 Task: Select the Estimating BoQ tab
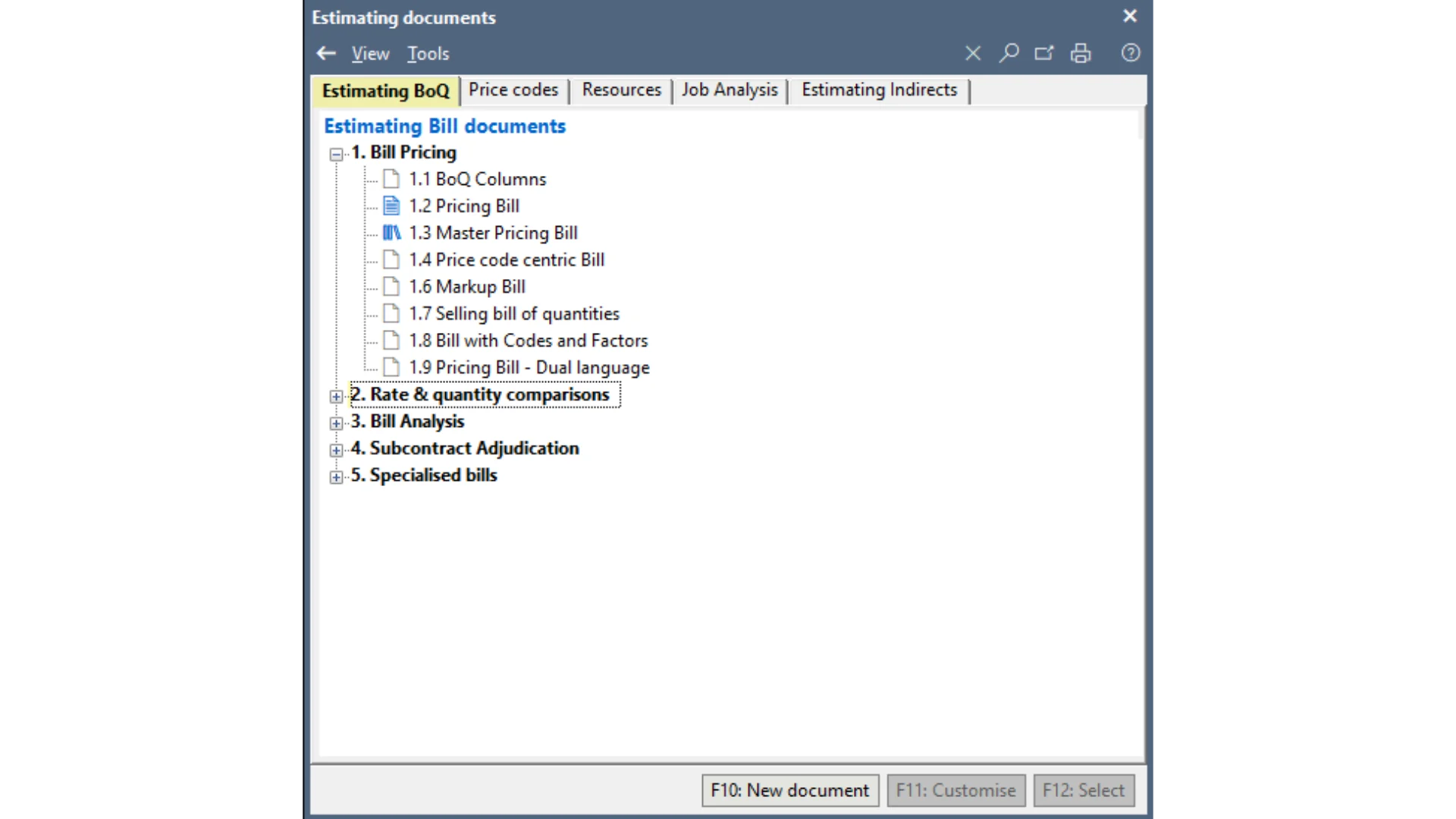385,91
